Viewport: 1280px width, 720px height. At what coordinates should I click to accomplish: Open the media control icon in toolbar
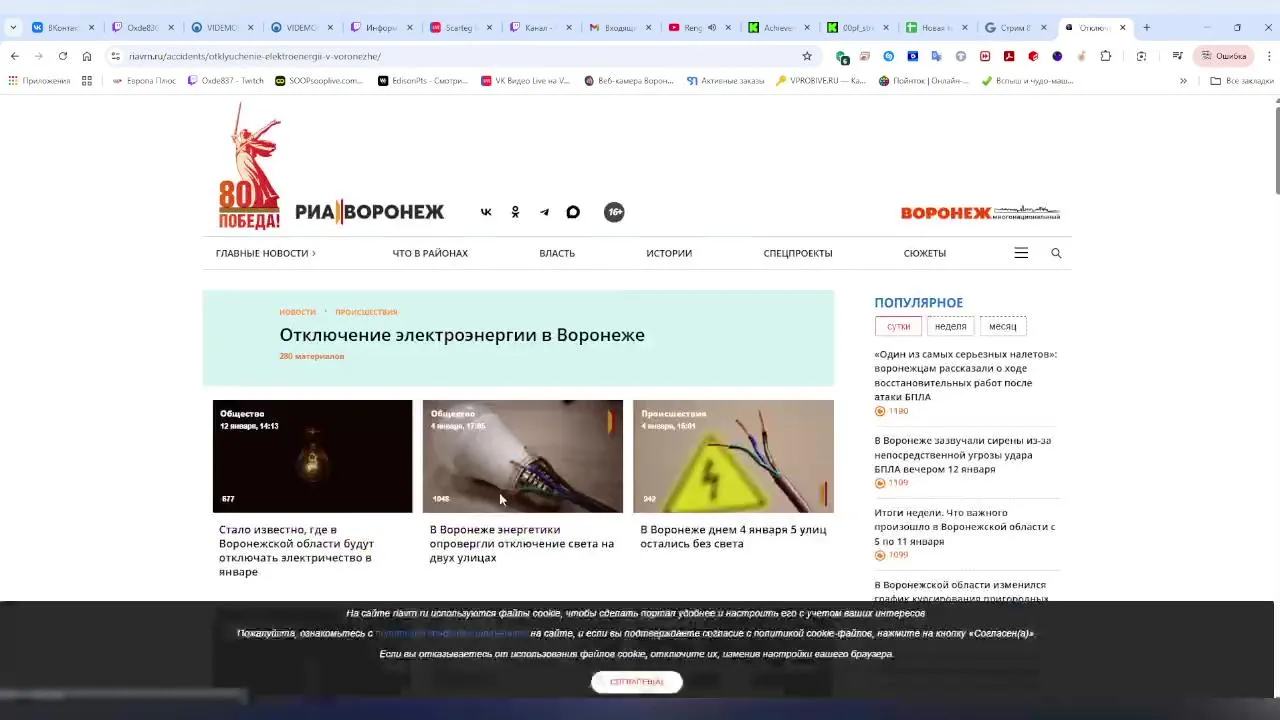[x=1178, y=56]
